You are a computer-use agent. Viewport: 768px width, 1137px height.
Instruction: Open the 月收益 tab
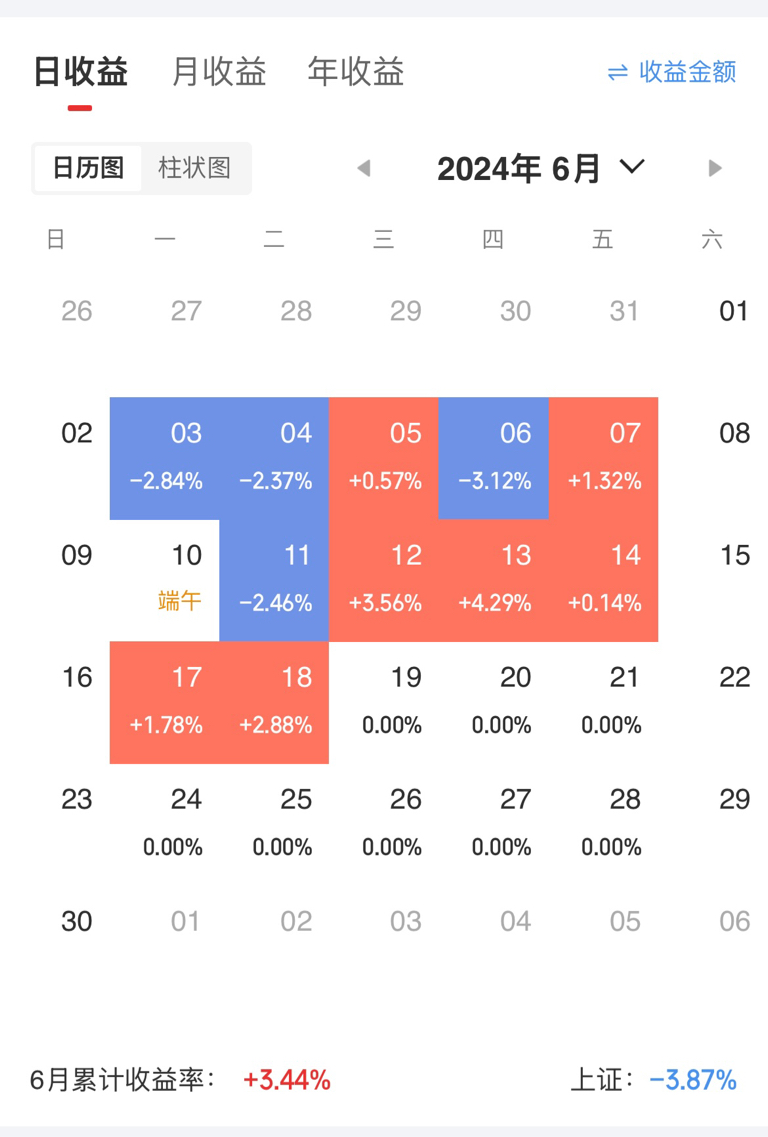(x=219, y=72)
